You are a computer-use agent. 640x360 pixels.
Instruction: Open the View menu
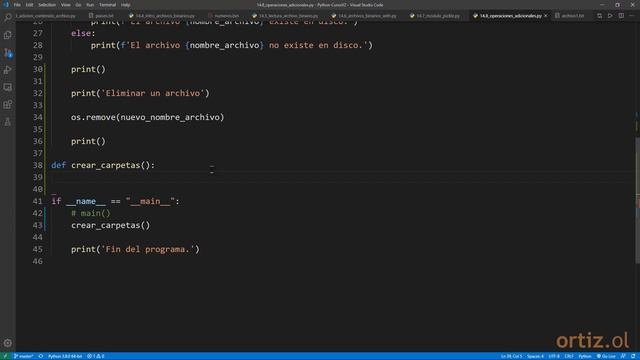(66, 5)
